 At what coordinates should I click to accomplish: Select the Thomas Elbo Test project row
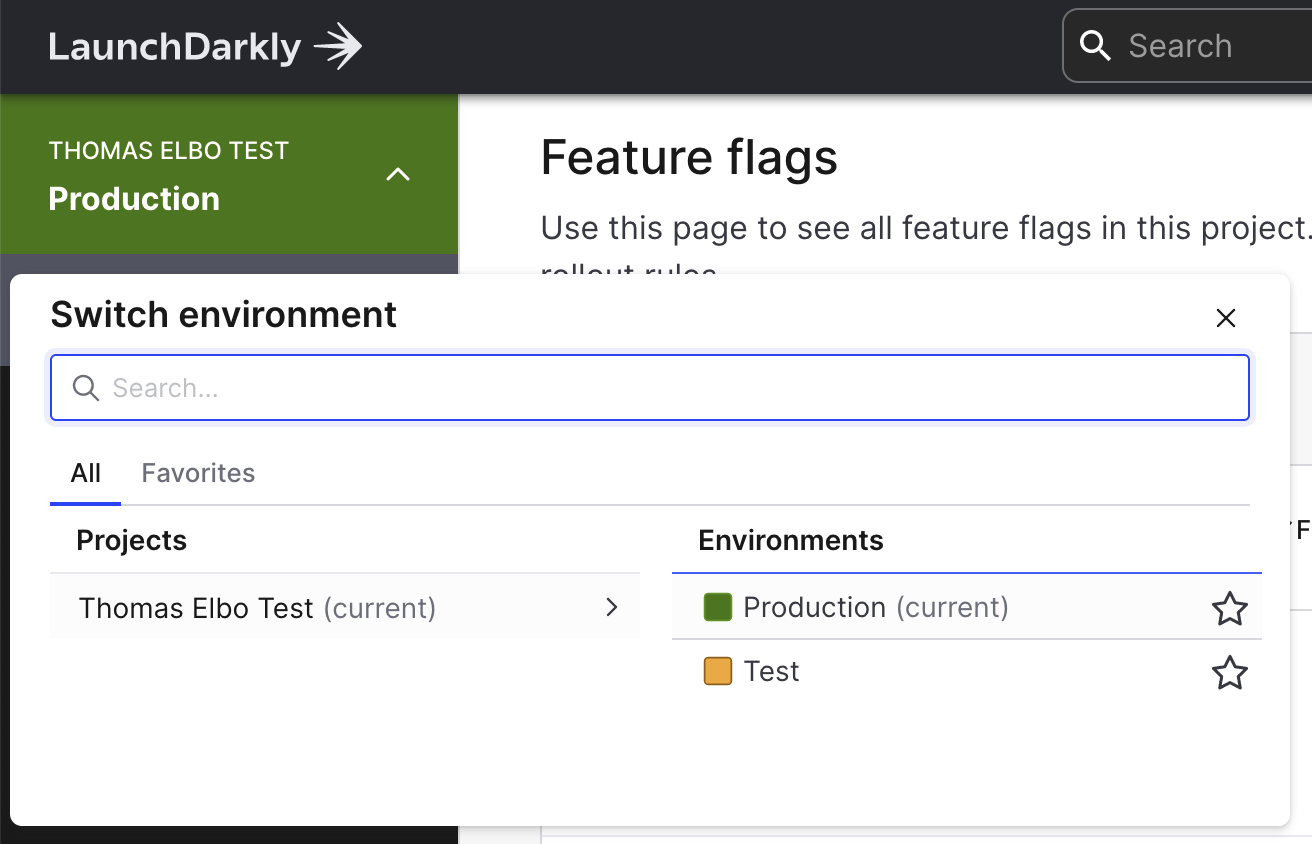[345, 607]
